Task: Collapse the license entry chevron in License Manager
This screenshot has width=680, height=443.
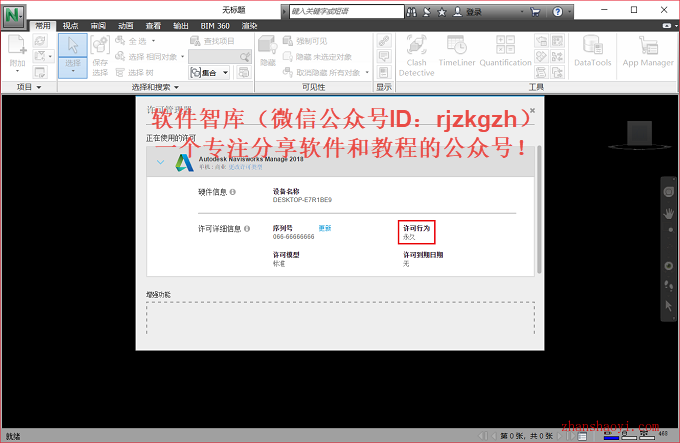Action: point(160,162)
